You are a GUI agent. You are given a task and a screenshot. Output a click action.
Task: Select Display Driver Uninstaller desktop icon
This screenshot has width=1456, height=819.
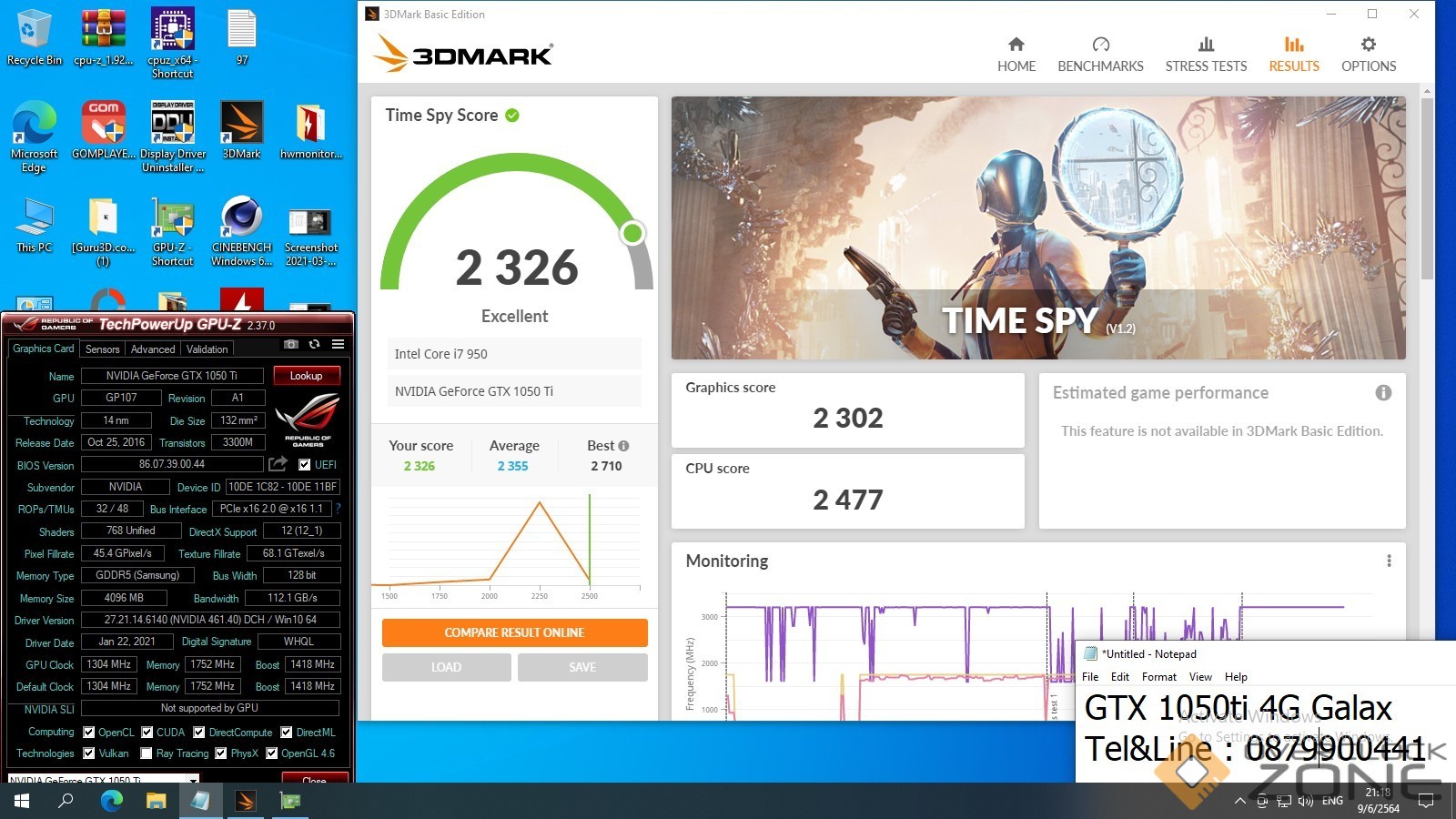173,136
